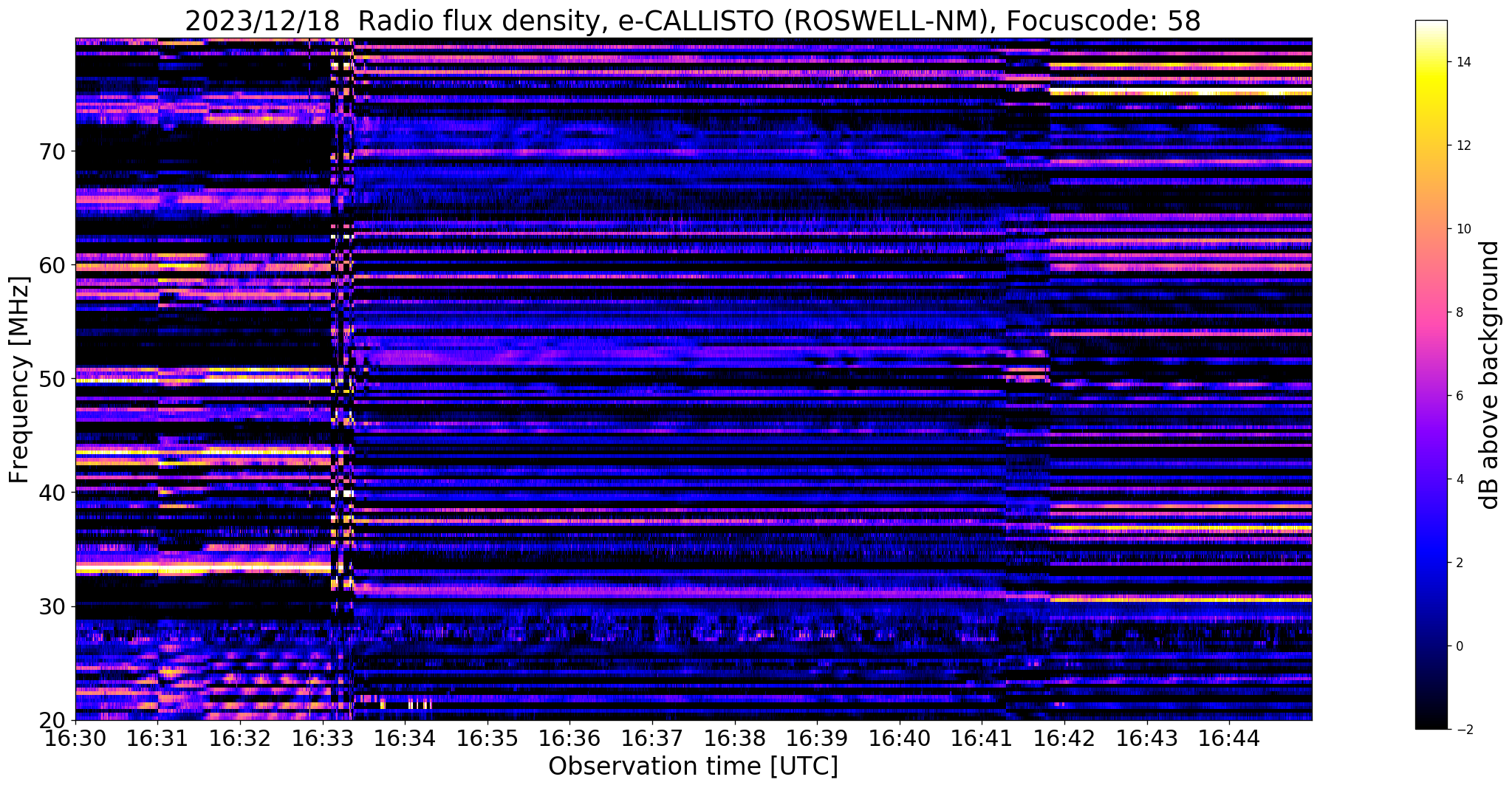Click the 50 MHz frequency tick label
The height and width of the screenshot is (788, 1512).
52,379
